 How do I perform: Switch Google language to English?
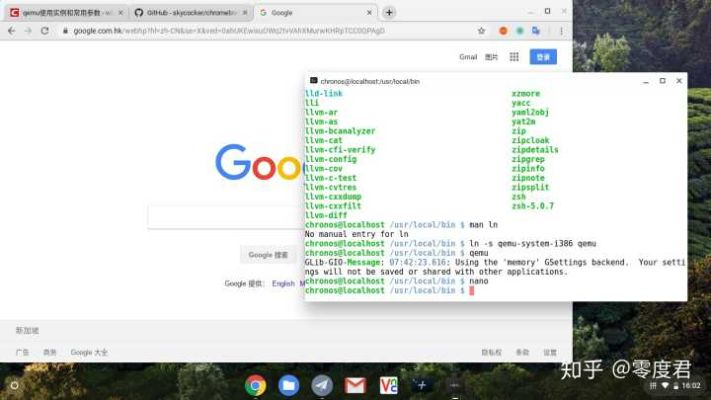click(283, 283)
